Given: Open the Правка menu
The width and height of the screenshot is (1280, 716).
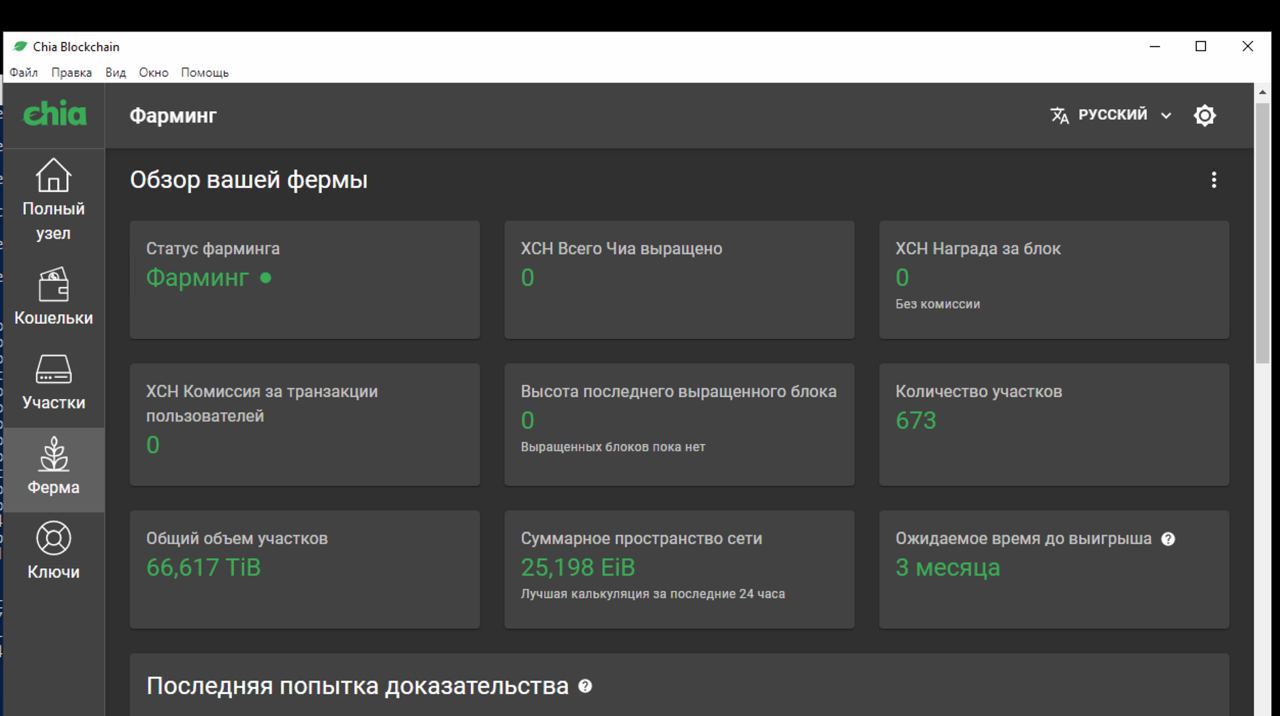Looking at the screenshot, I should (x=71, y=72).
